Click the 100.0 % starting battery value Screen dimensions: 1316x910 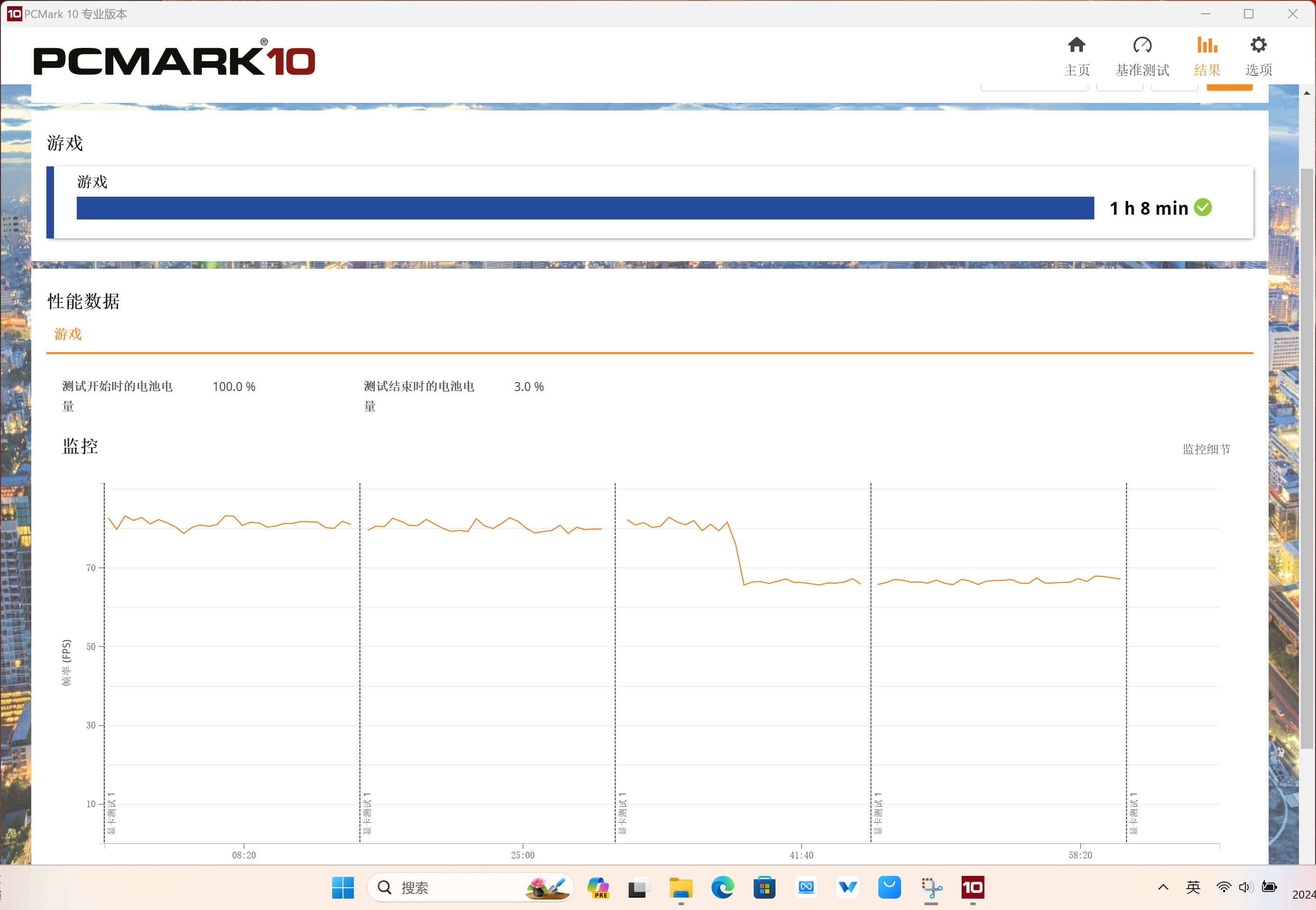pos(234,387)
